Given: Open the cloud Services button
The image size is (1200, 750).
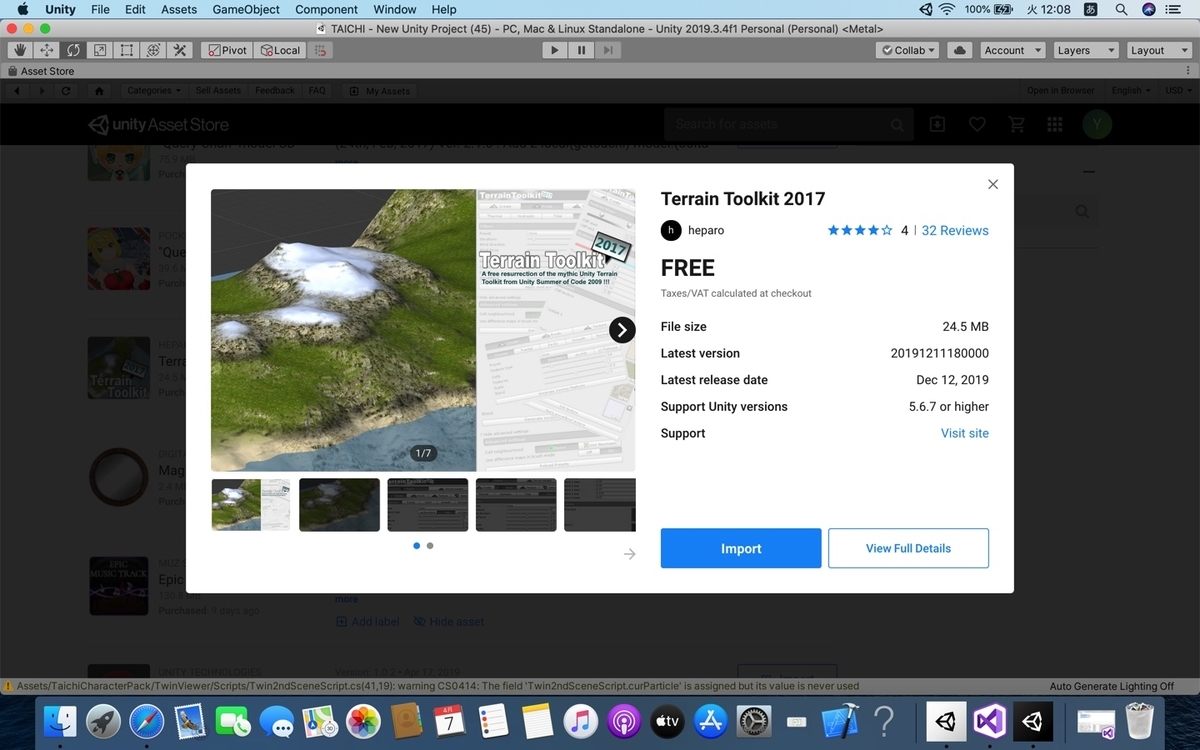Looking at the screenshot, I should pyautogui.click(x=960, y=50).
